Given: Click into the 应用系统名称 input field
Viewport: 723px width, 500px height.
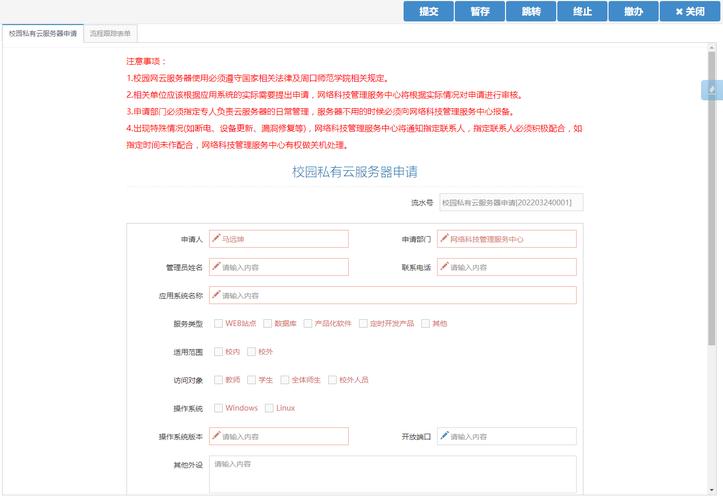Looking at the screenshot, I should (x=393, y=295).
